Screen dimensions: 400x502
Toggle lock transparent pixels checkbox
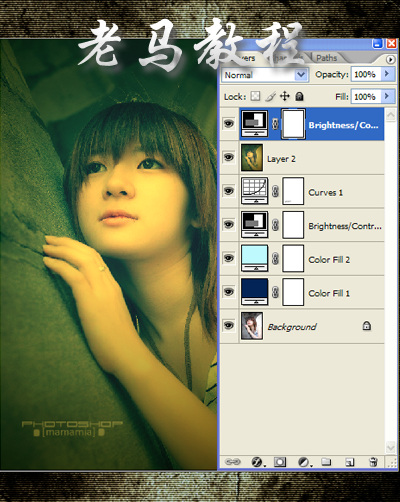click(255, 97)
